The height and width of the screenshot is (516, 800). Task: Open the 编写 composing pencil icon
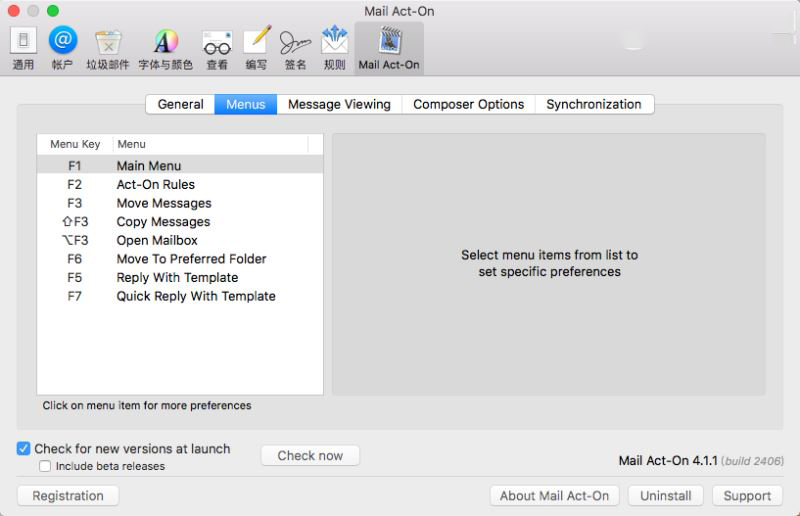point(256,48)
